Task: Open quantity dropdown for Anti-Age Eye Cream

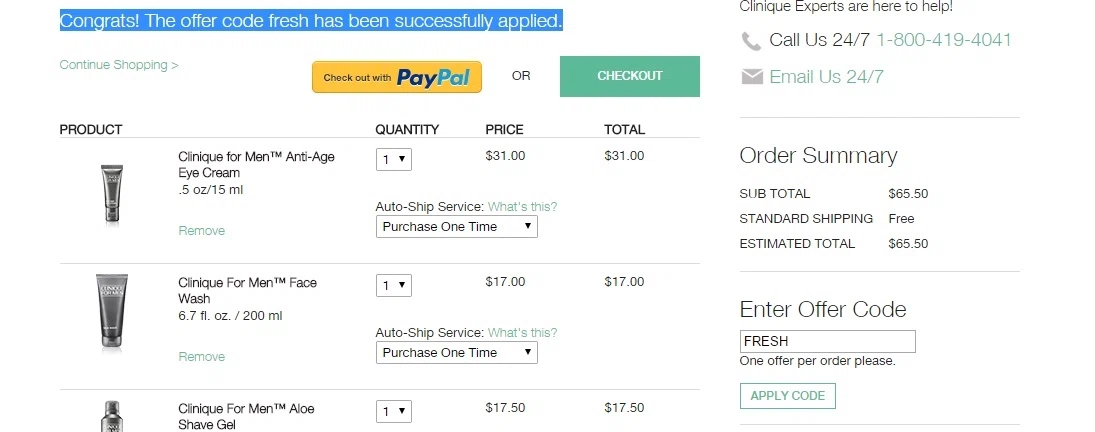Action: [394, 159]
